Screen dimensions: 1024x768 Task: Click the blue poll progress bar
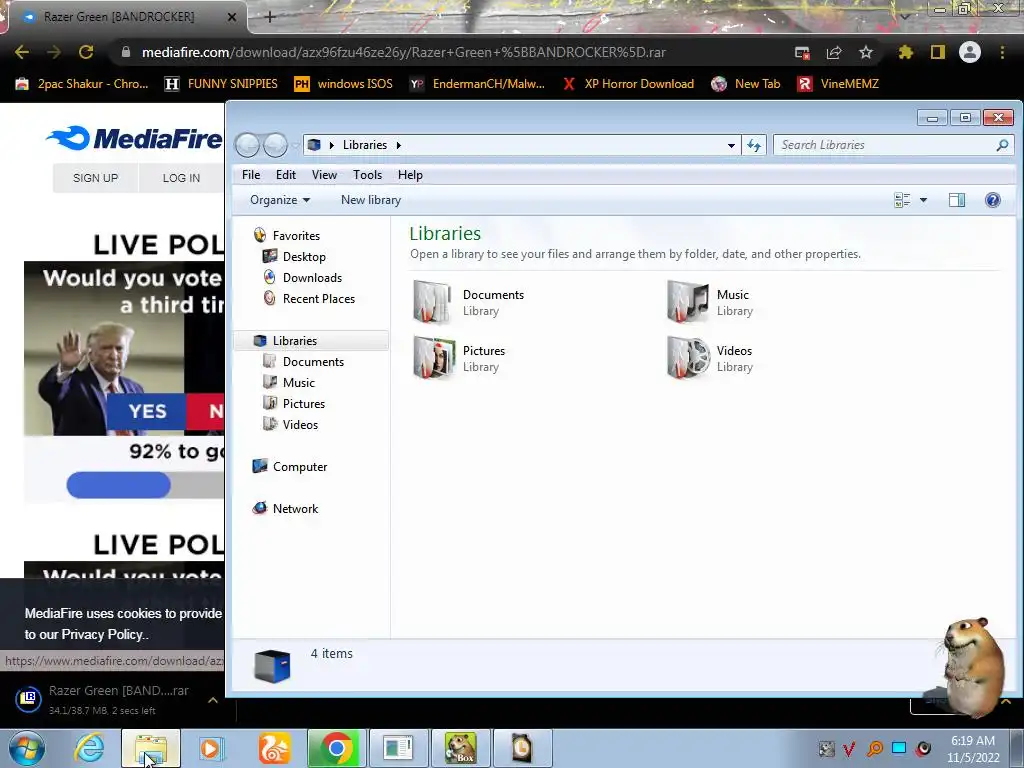118,485
